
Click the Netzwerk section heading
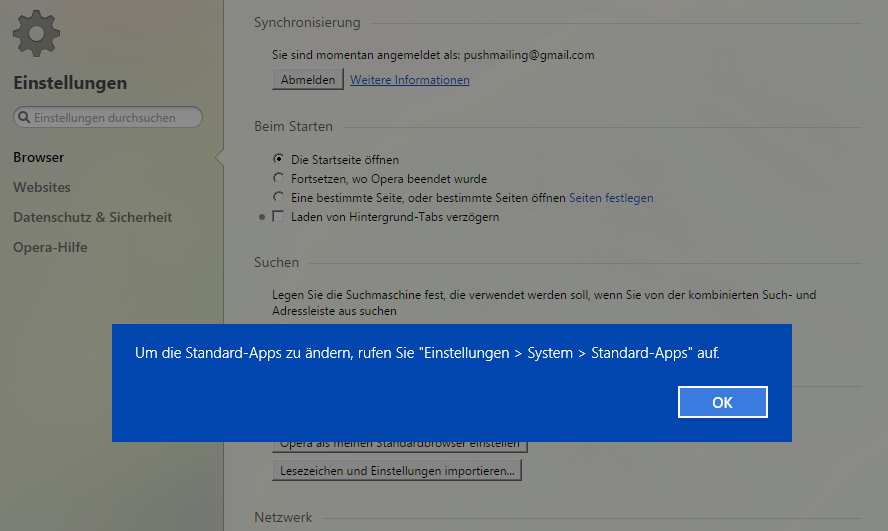(x=283, y=517)
